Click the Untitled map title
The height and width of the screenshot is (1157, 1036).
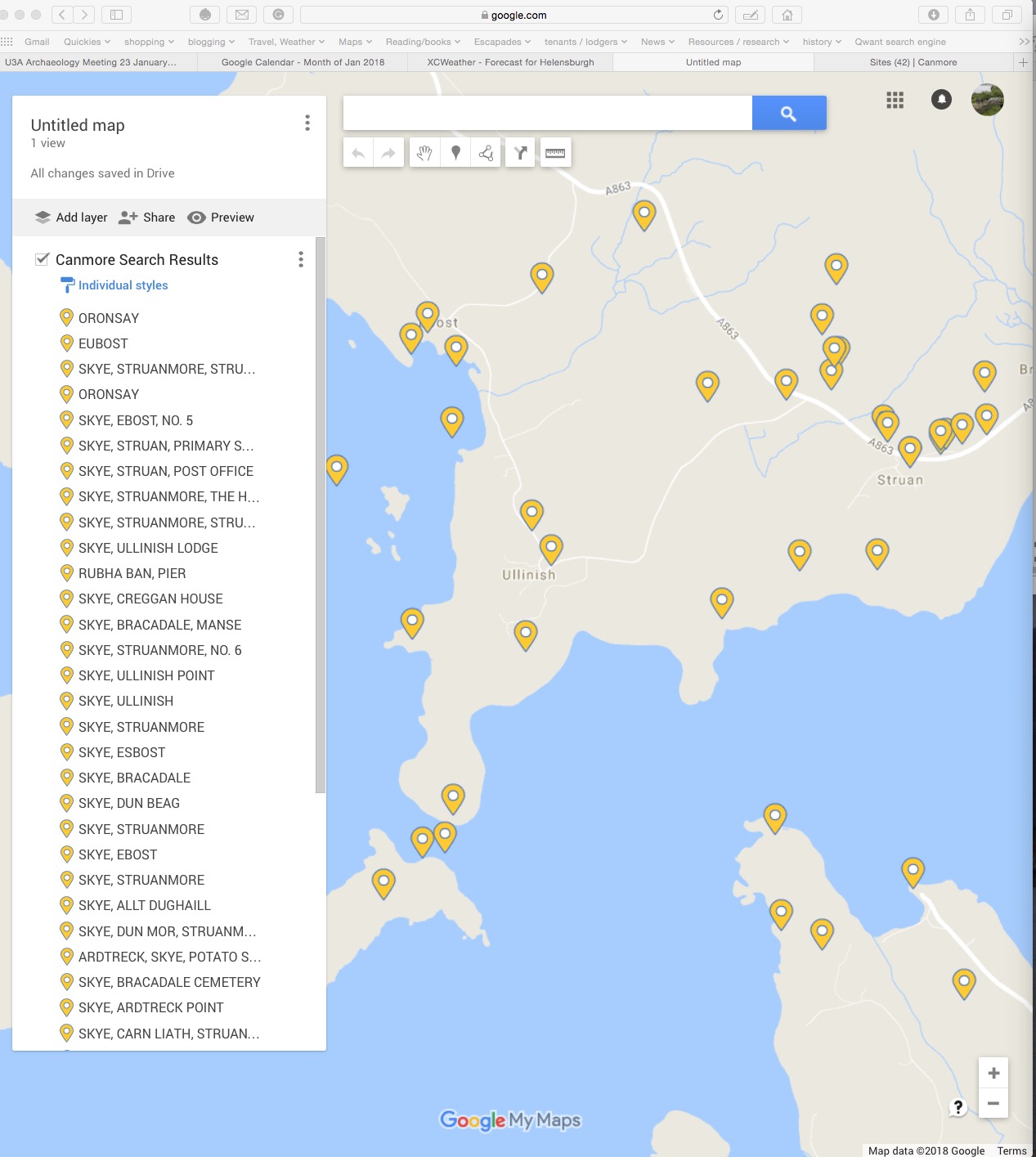coord(78,125)
